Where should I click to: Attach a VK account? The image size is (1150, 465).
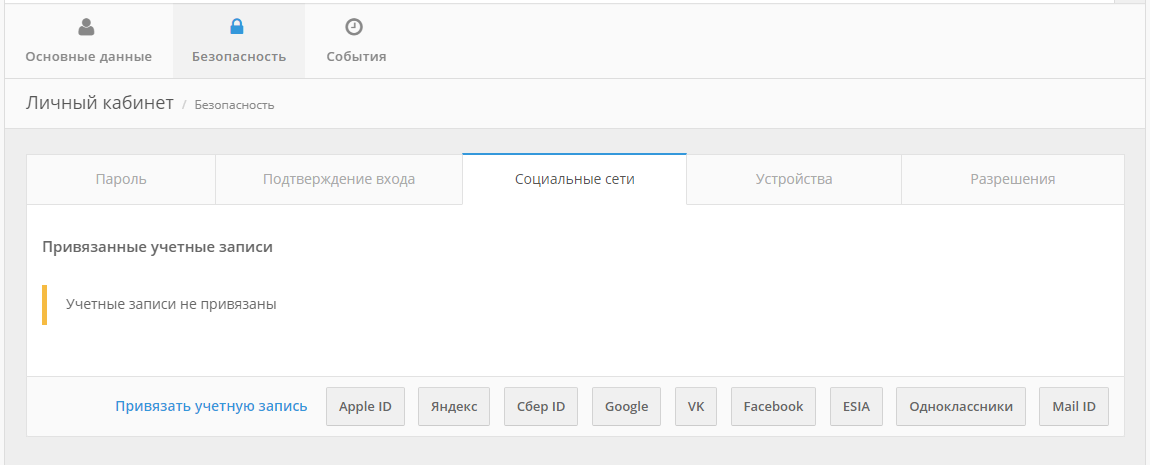(x=696, y=407)
